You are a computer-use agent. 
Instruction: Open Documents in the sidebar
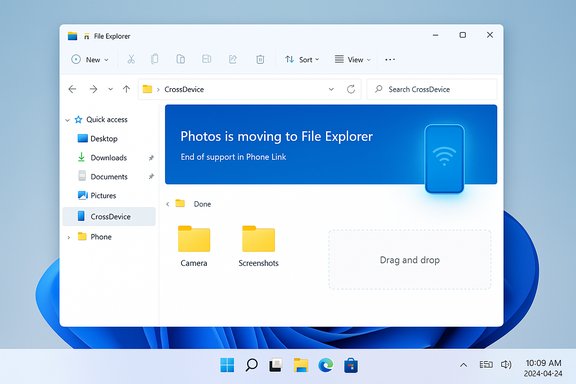coord(103,177)
